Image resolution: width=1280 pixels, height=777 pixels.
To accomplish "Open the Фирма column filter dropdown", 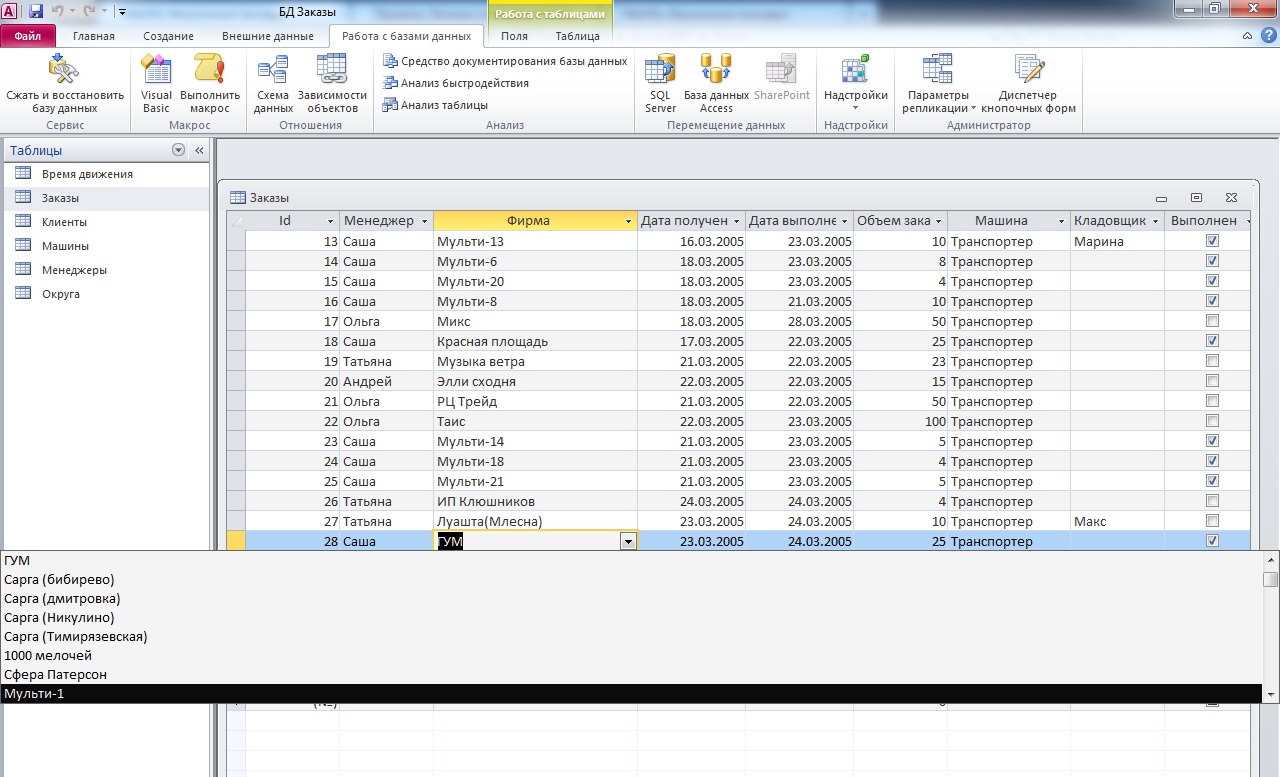I will (x=629, y=221).
